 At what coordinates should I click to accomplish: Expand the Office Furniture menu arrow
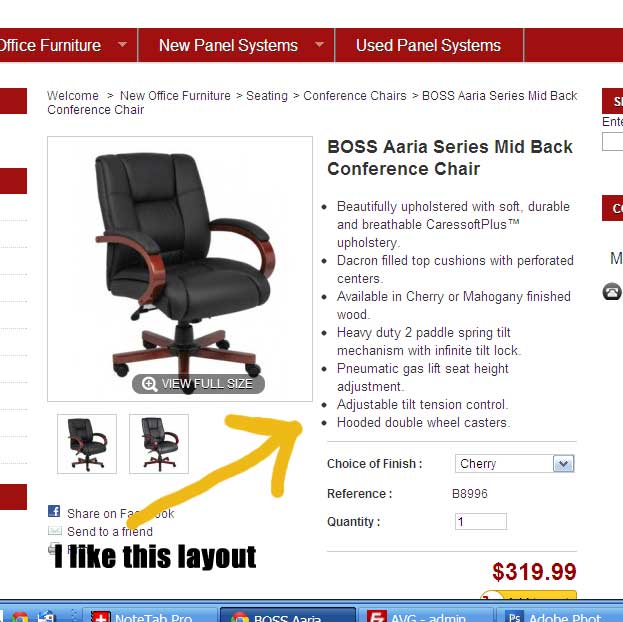122,45
